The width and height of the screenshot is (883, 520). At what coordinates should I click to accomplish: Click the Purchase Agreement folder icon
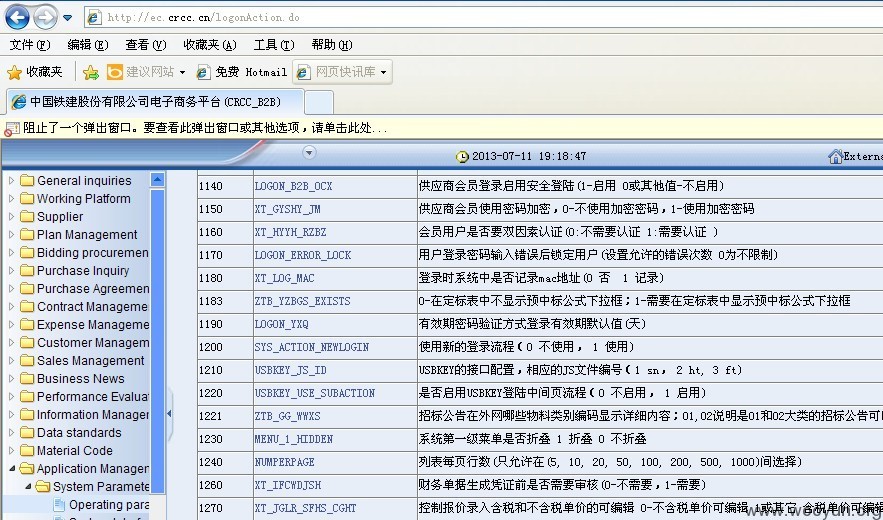(27, 289)
